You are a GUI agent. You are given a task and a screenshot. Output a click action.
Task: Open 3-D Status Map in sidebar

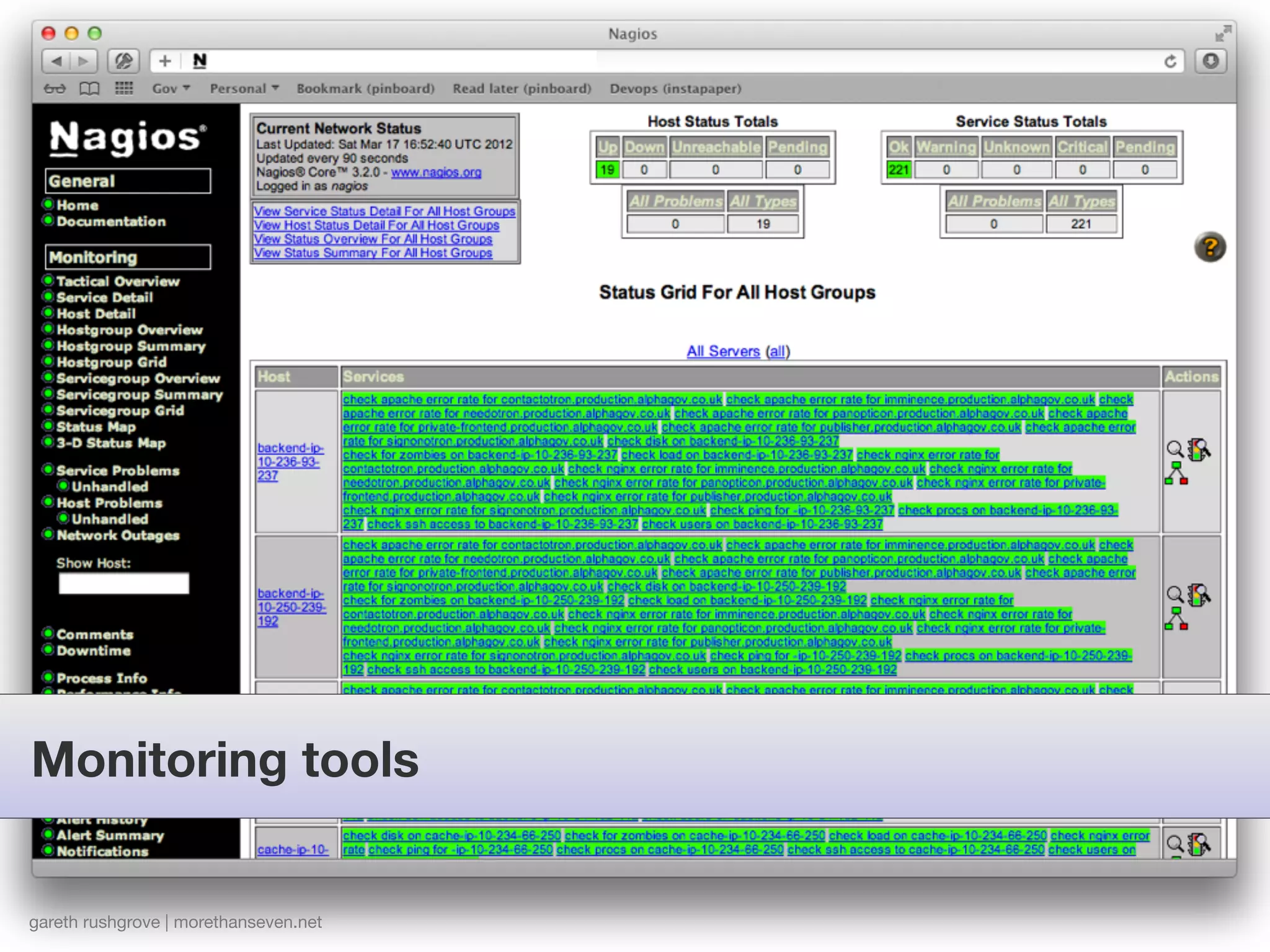tap(111, 443)
